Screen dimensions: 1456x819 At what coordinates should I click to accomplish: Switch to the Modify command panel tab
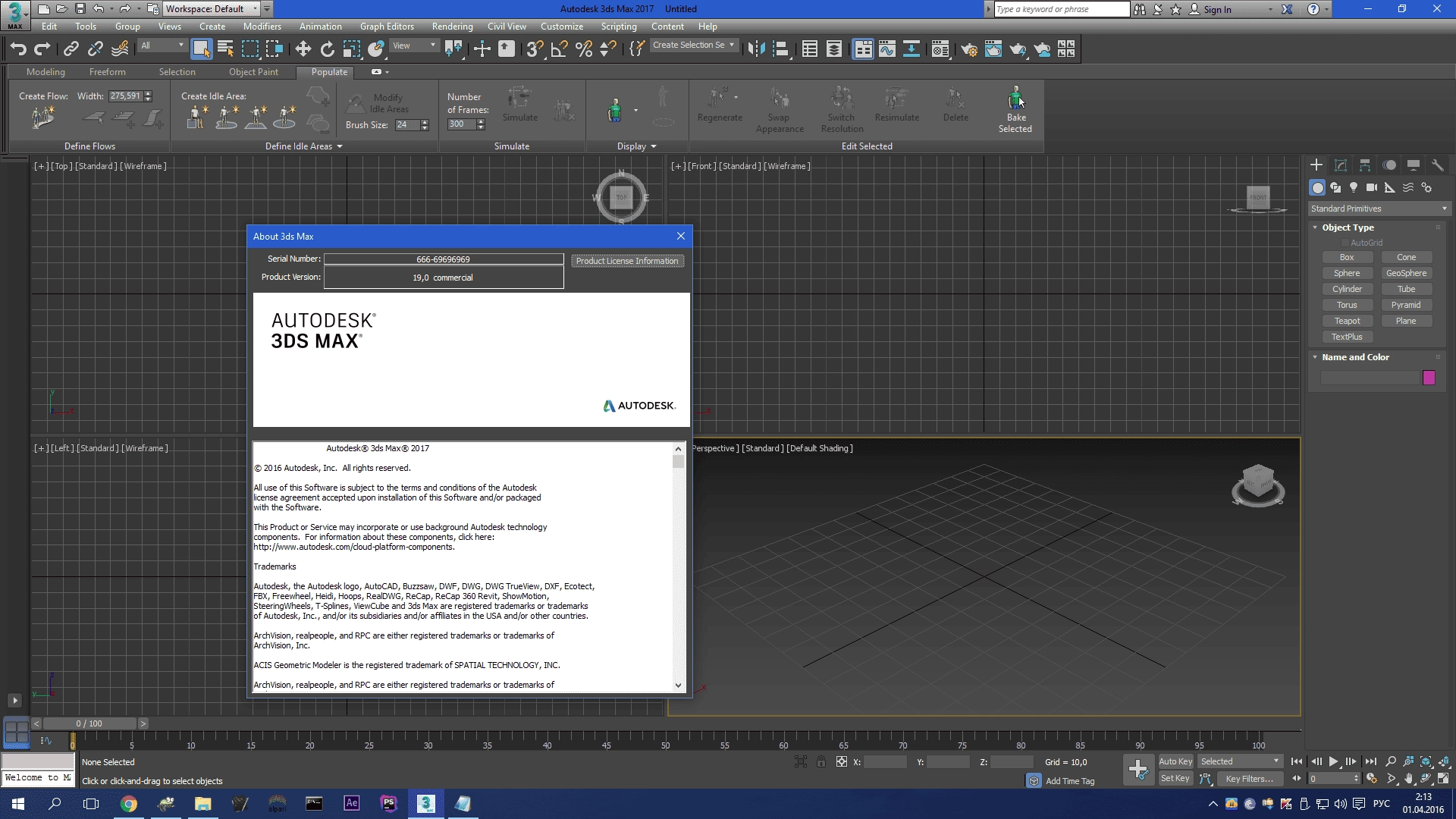pyautogui.click(x=1341, y=165)
